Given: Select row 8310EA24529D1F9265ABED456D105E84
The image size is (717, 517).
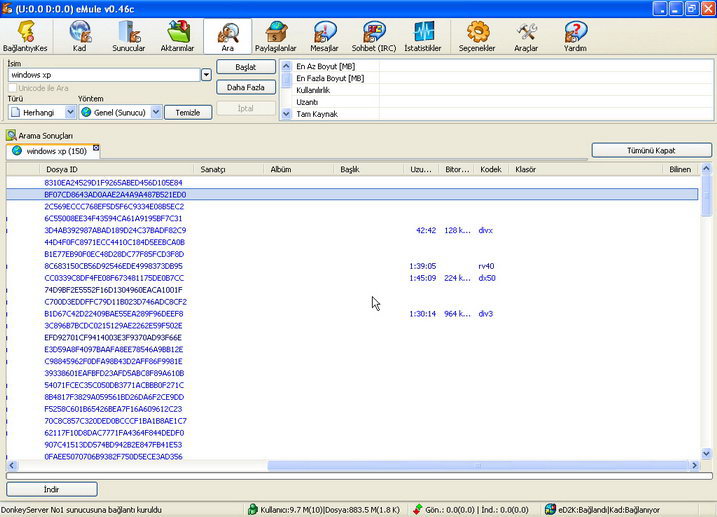Looking at the screenshot, I should (x=352, y=182).
